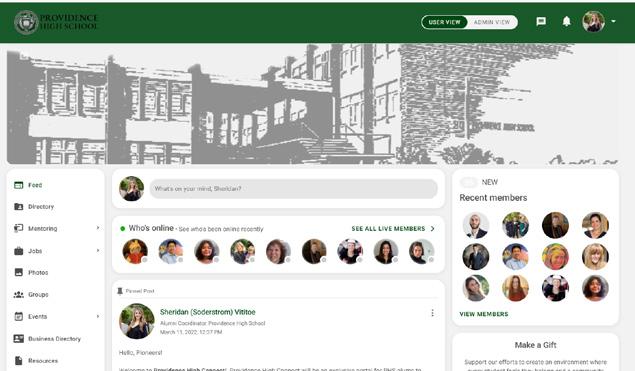635x371 pixels.
Task: Select the User View toggle option
Action: coord(445,22)
